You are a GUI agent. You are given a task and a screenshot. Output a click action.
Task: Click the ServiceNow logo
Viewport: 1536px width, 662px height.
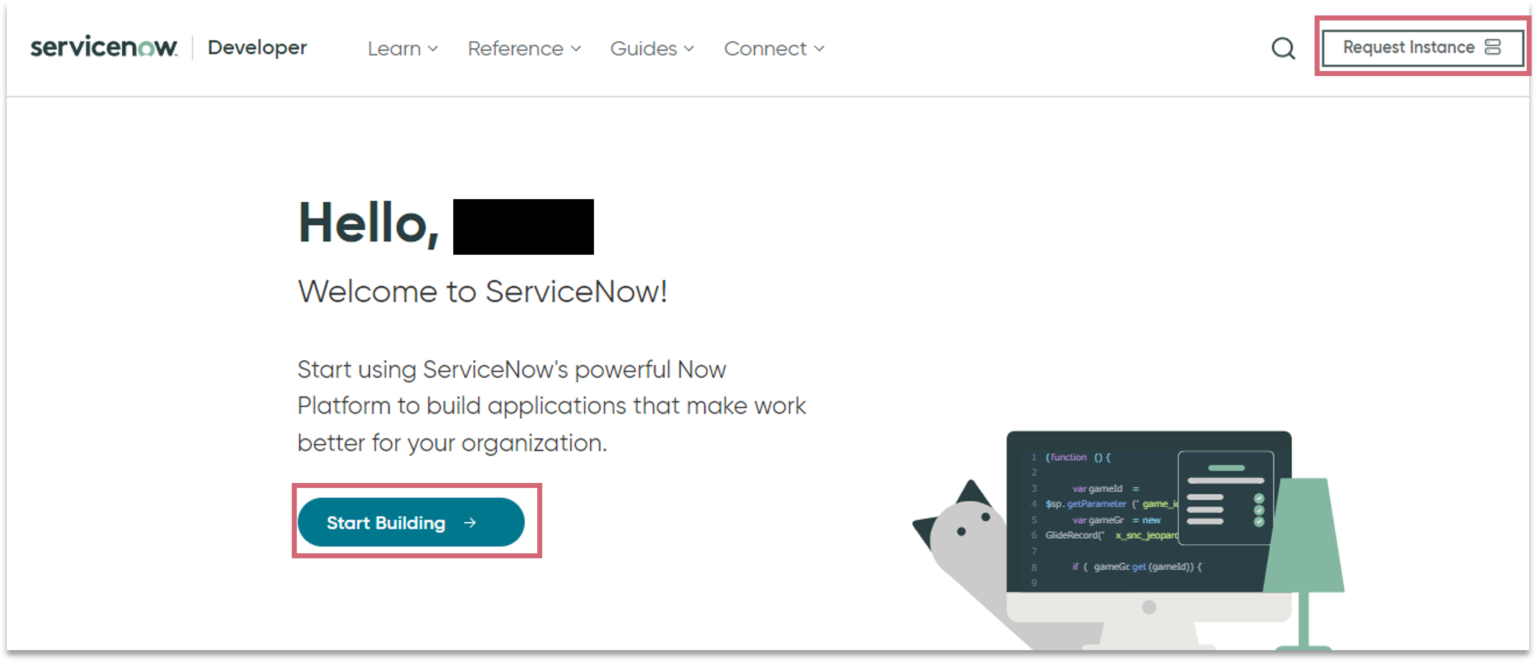pos(103,46)
